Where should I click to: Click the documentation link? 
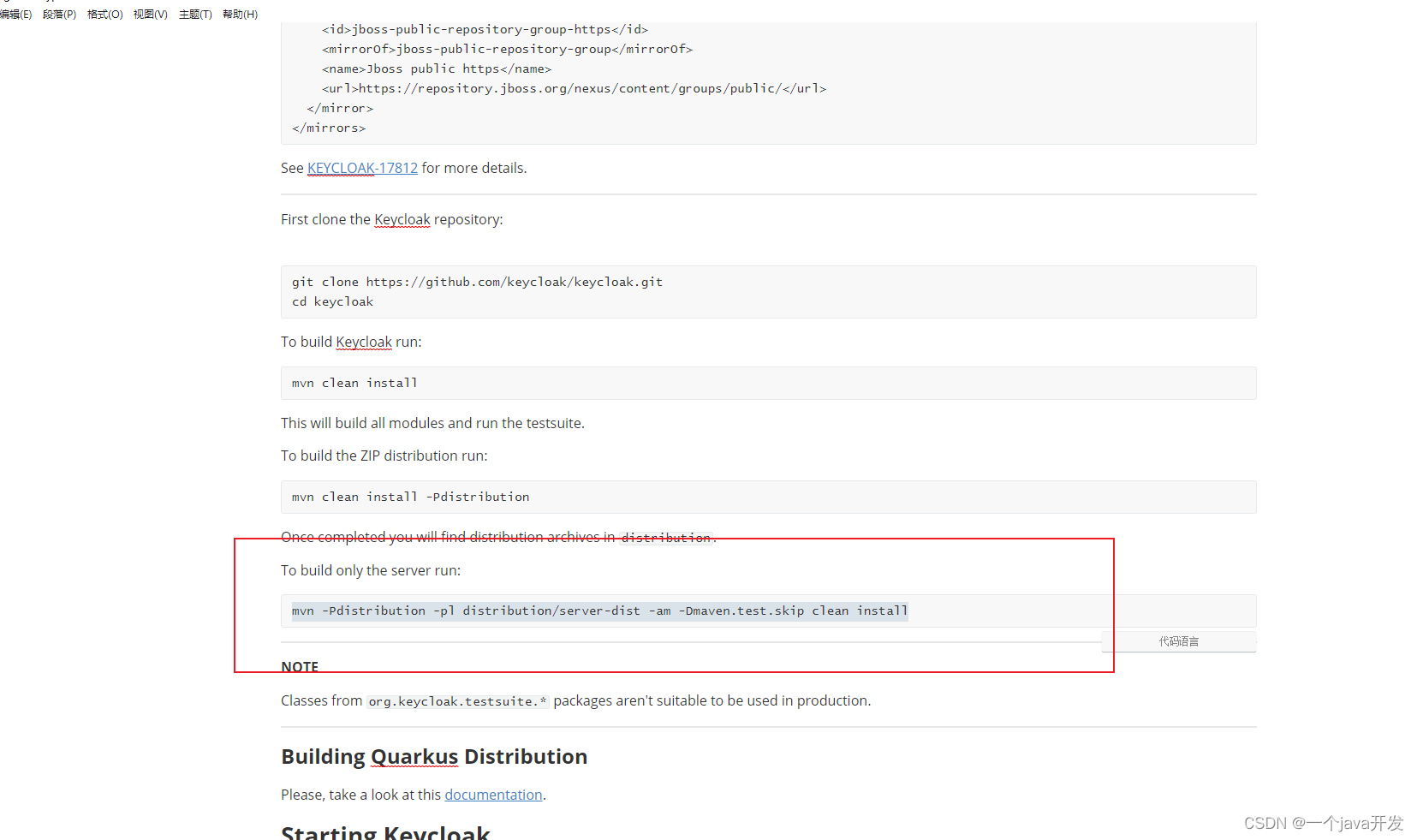tap(493, 795)
